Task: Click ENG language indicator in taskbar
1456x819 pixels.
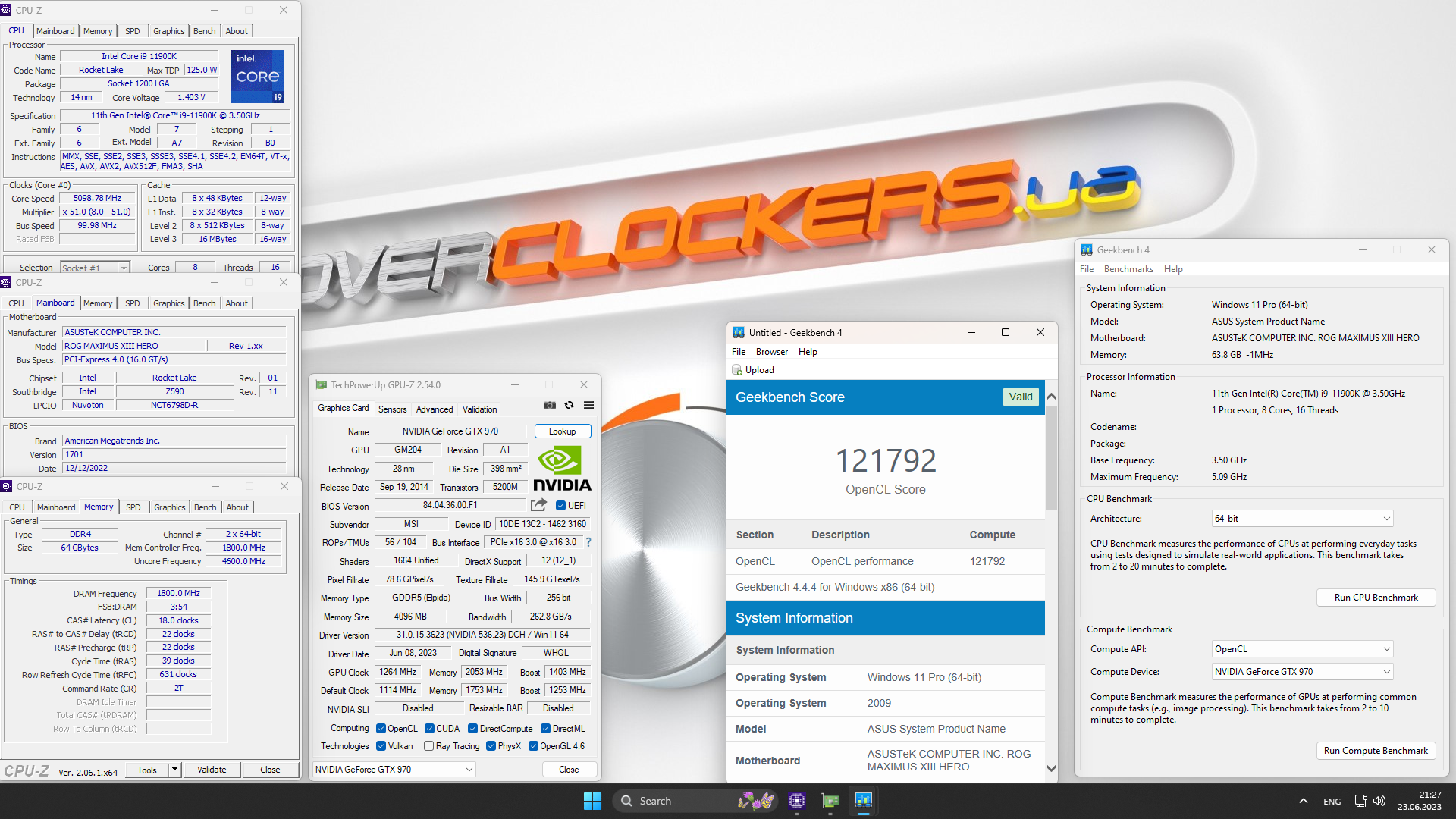Action: coord(1332,801)
